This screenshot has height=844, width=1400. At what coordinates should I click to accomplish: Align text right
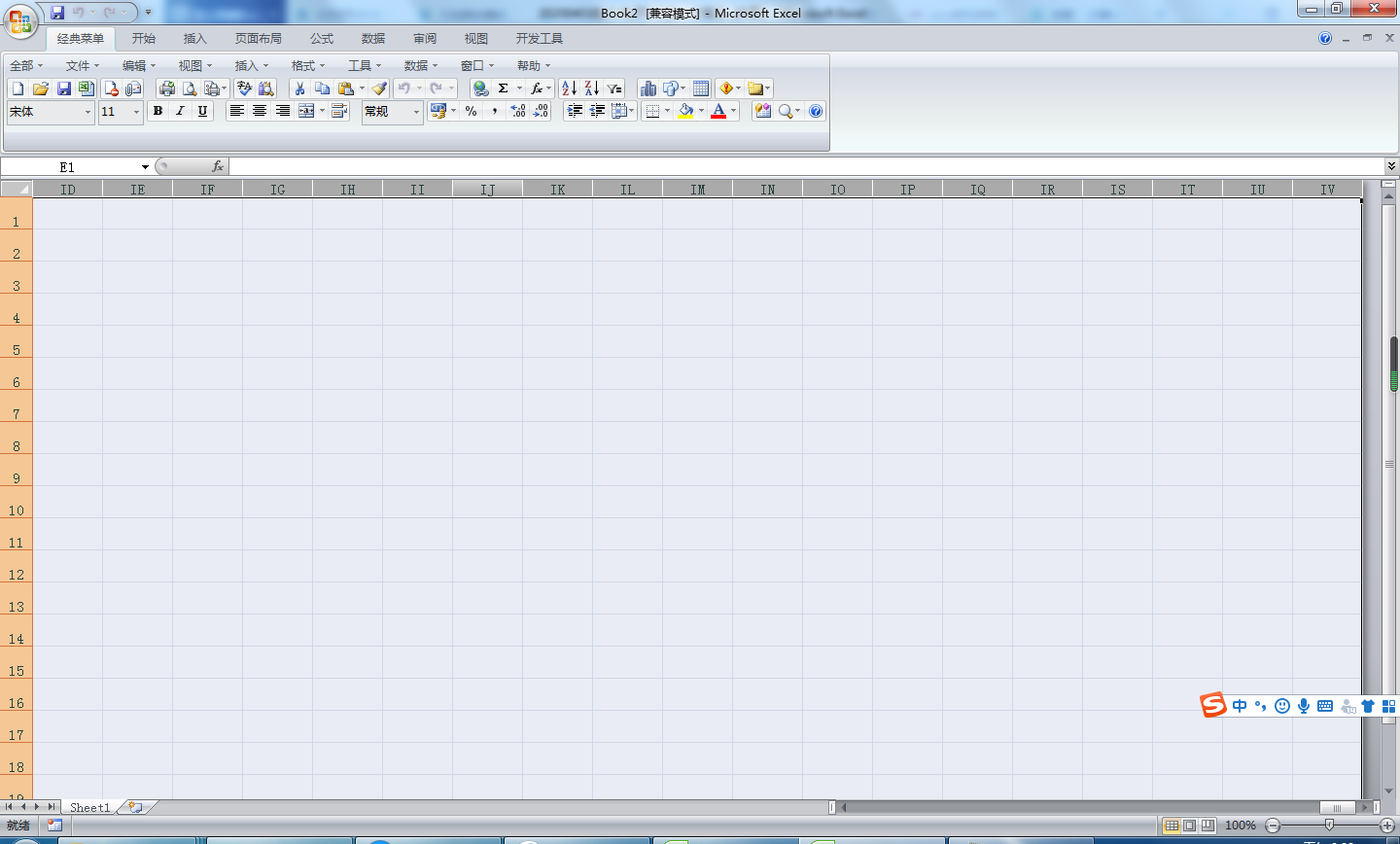(x=283, y=112)
